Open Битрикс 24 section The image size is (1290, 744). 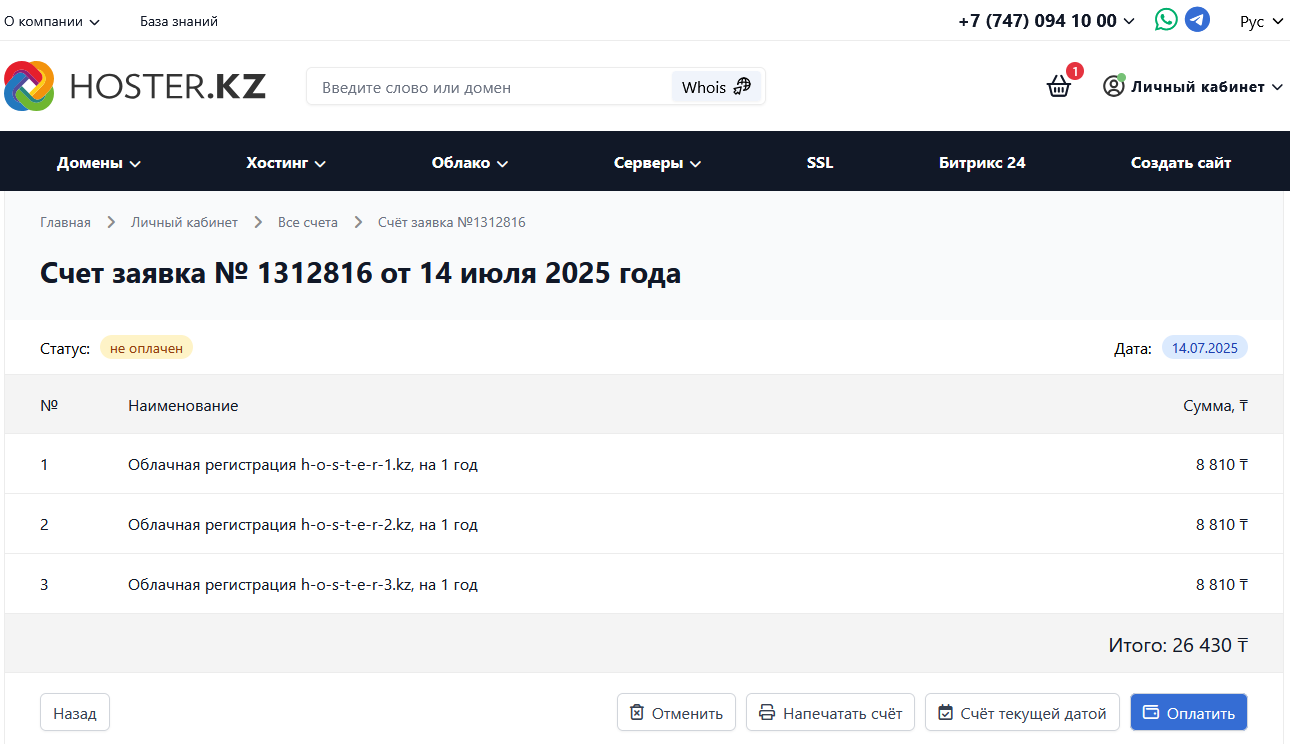[982, 163]
